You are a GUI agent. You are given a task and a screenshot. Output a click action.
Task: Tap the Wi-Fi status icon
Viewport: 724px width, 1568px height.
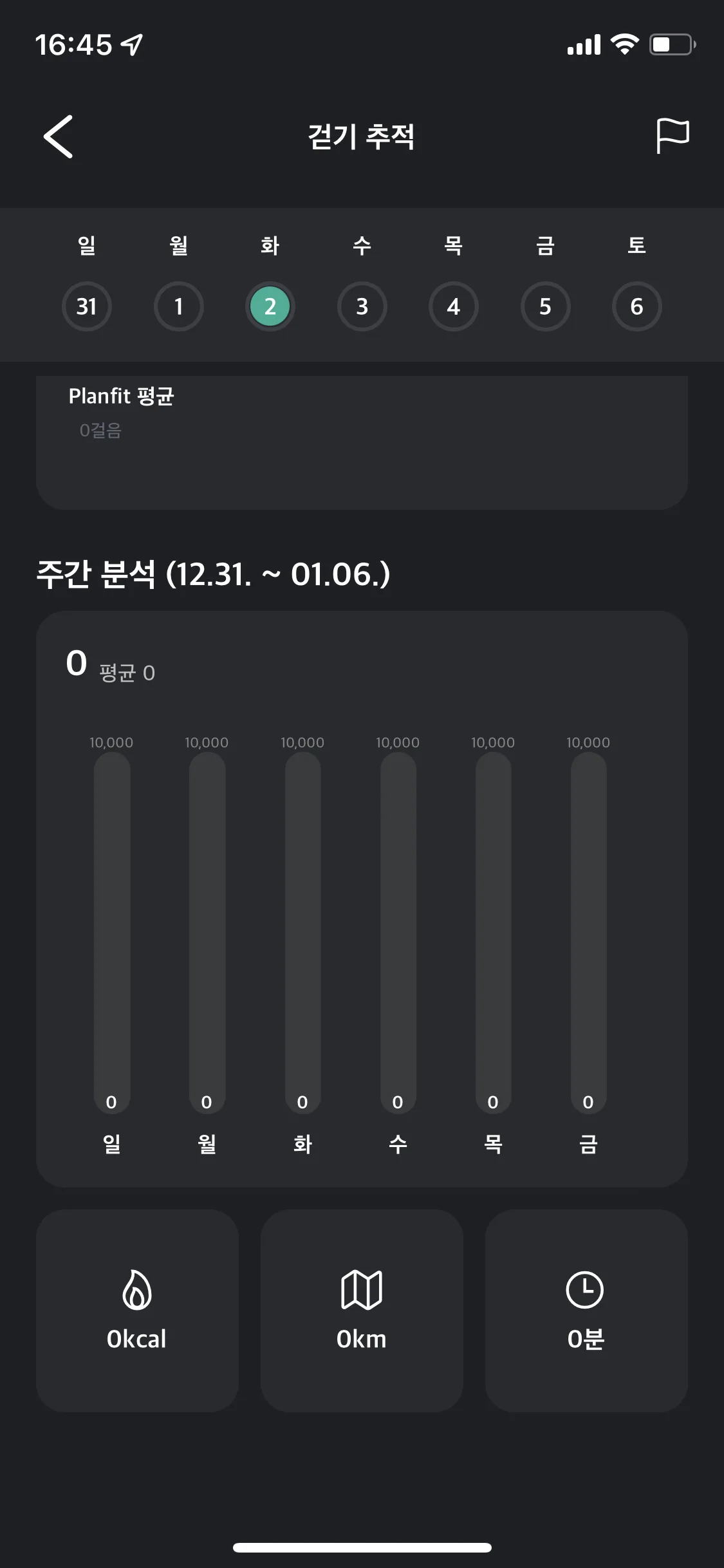[x=624, y=44]
